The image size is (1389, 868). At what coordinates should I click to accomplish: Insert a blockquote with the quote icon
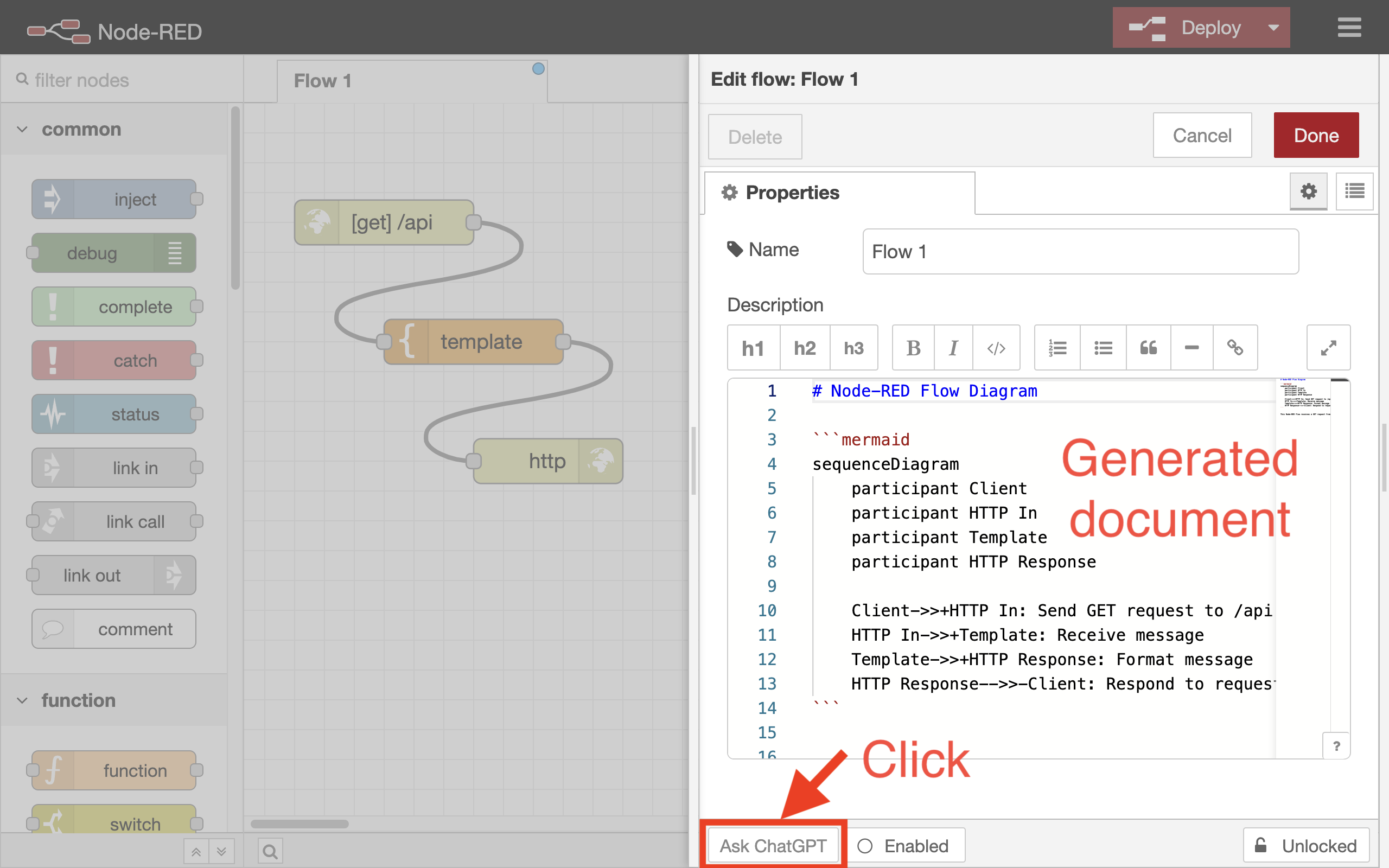tap(1148, 348)
